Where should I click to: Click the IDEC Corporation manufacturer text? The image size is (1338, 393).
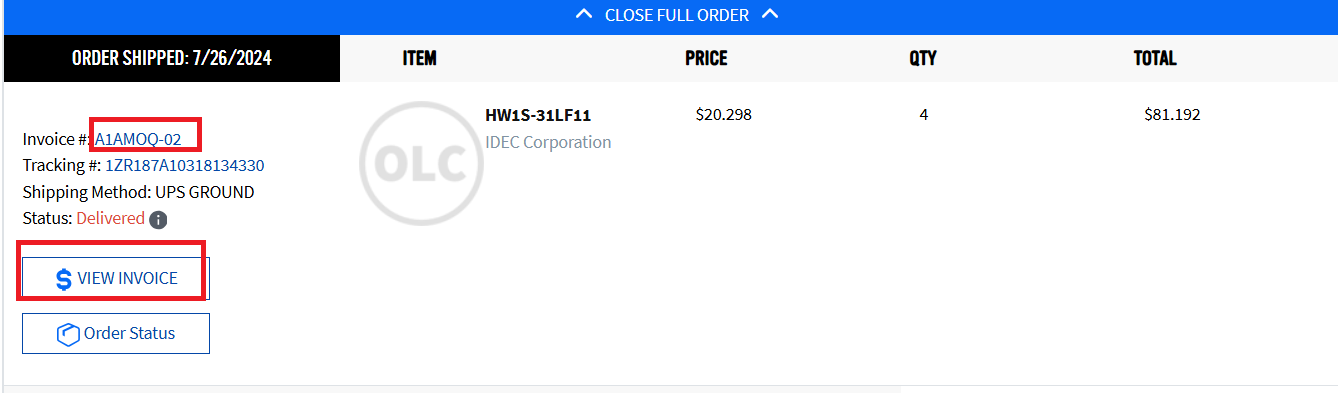[548, 142]
